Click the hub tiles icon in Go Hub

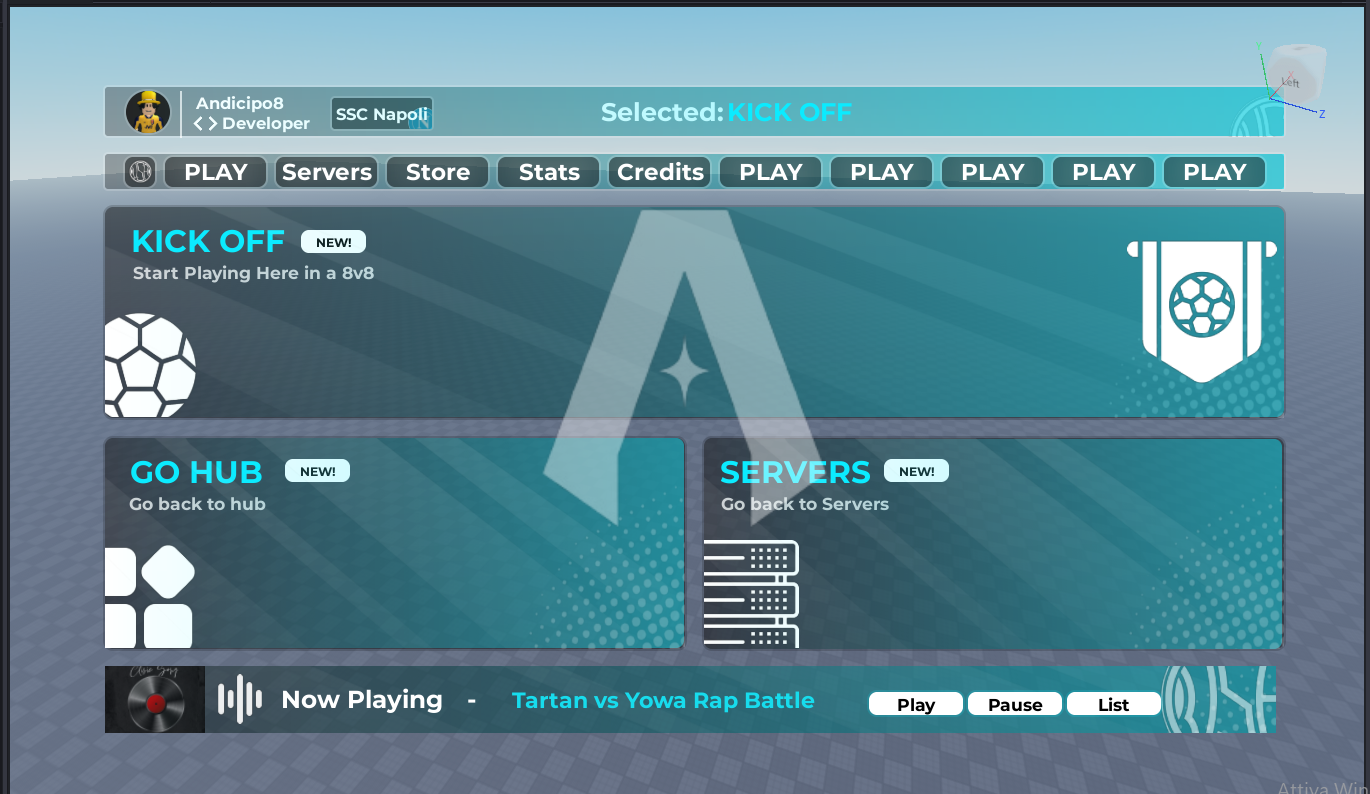click(150, 597)
